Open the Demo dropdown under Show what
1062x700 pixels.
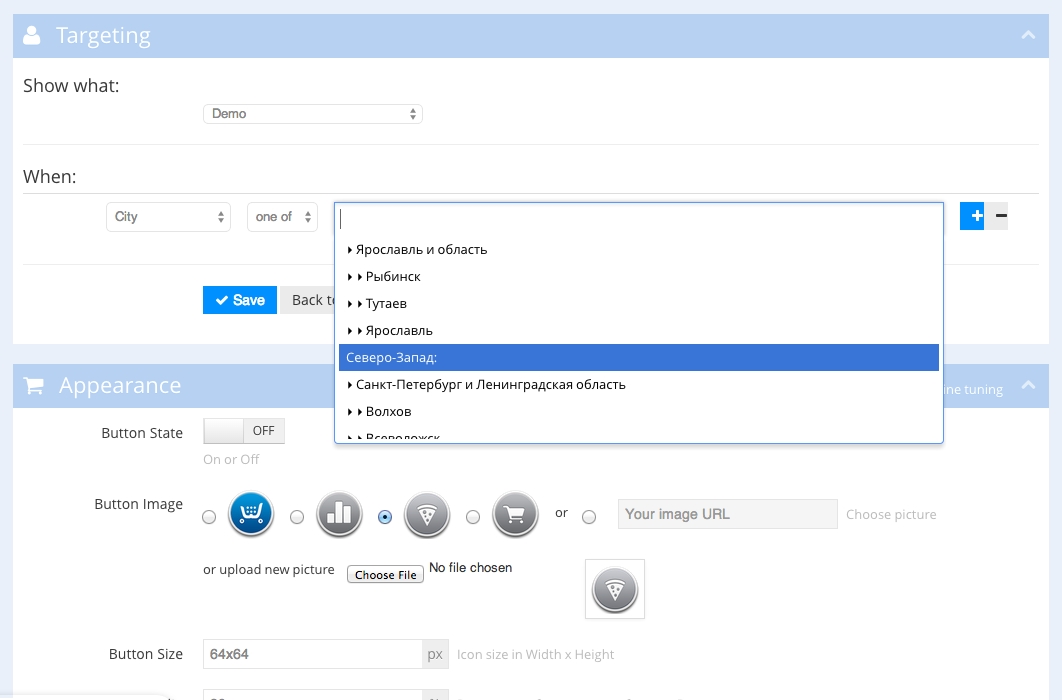tap(312, 114)
